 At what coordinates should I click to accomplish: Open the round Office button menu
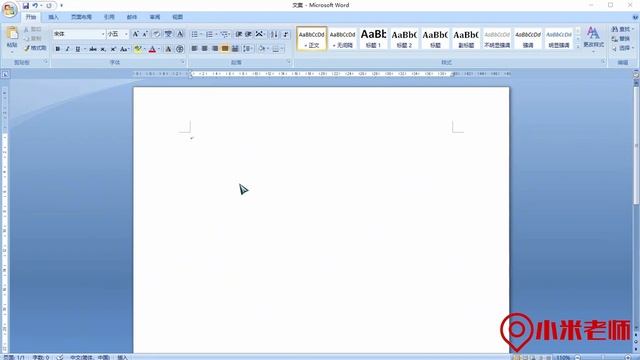[10, 10]
